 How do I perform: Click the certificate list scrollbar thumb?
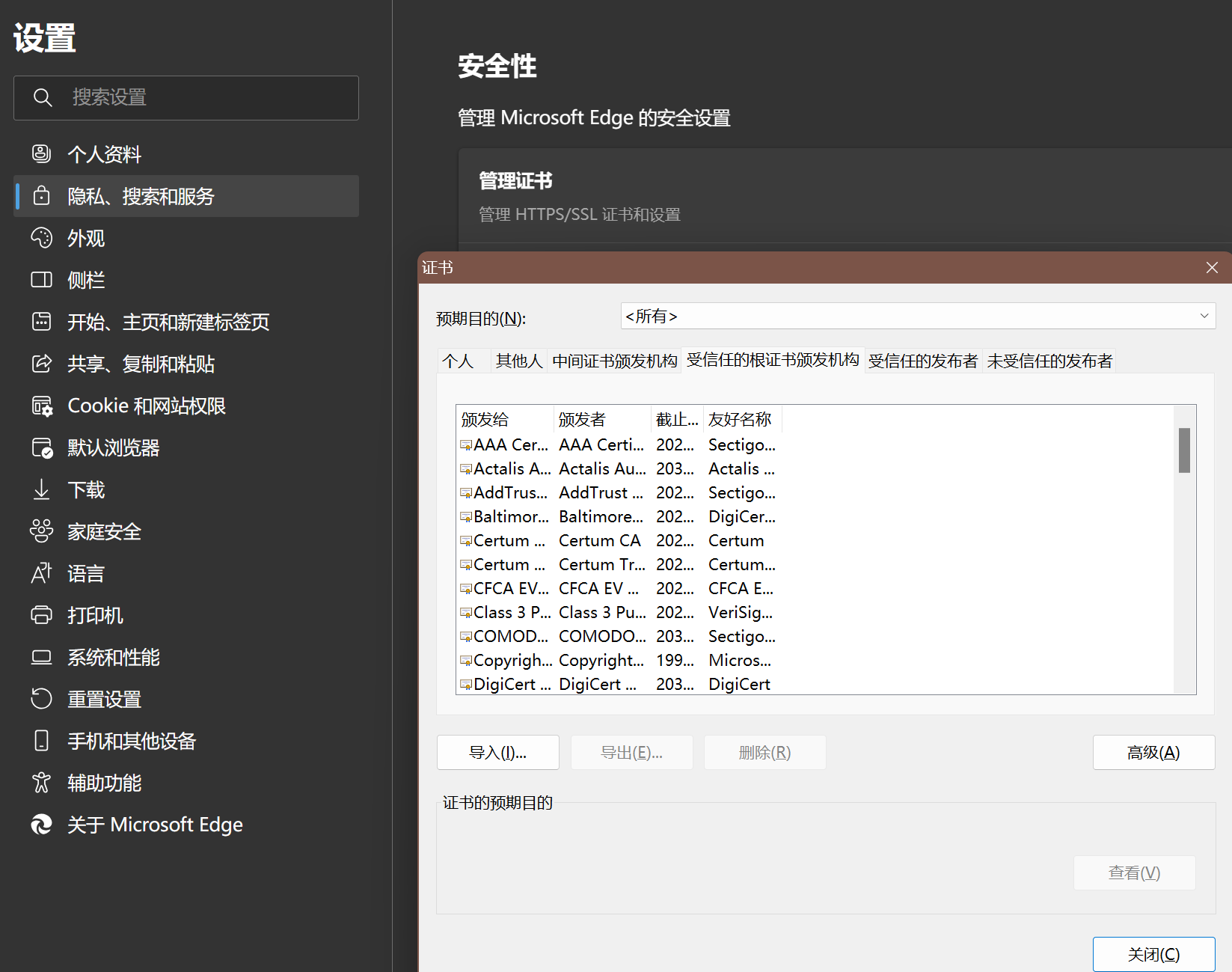(1185, 450)
